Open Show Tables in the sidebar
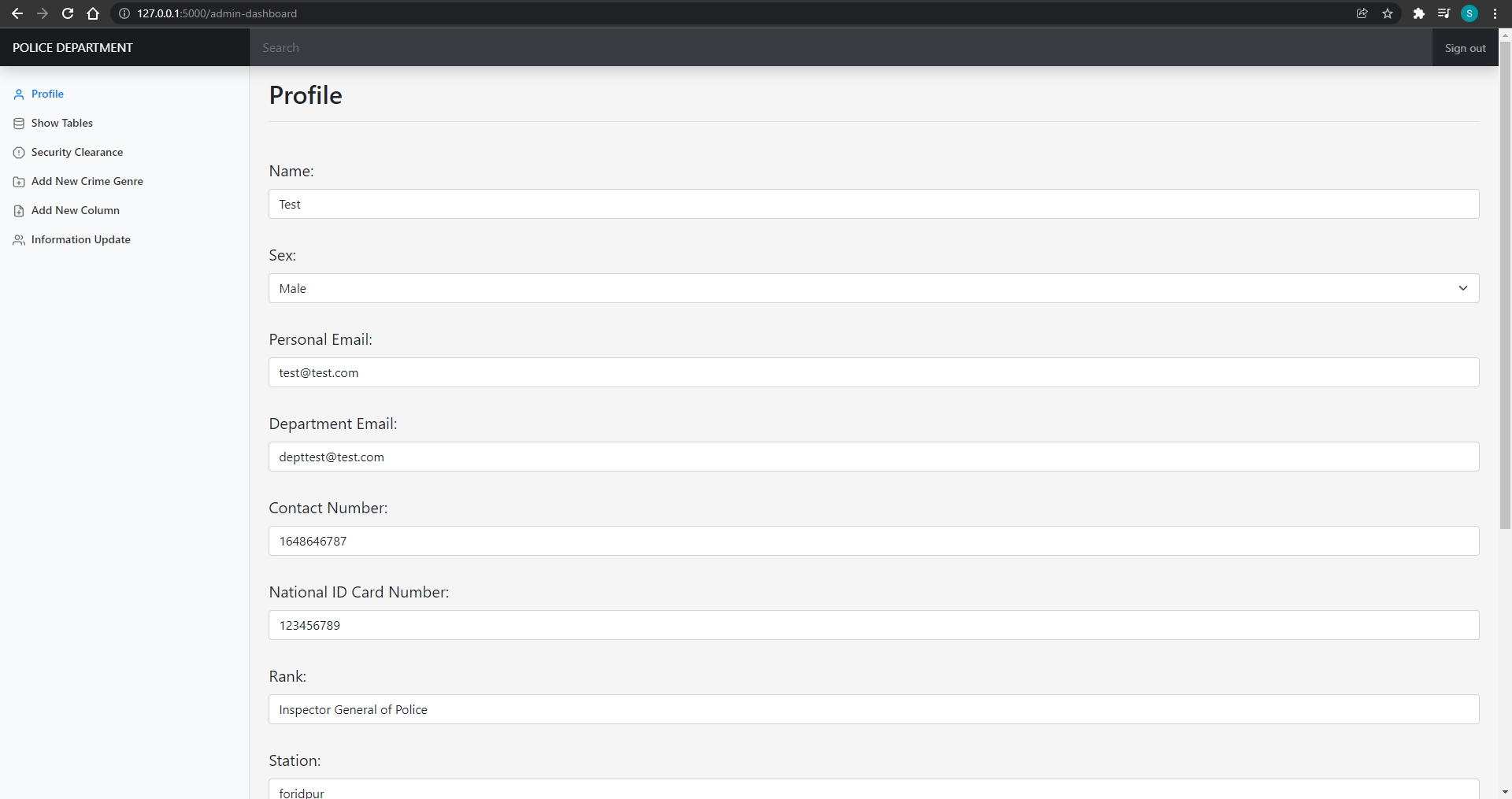1512x799 pixels. (x=62, y=123)
